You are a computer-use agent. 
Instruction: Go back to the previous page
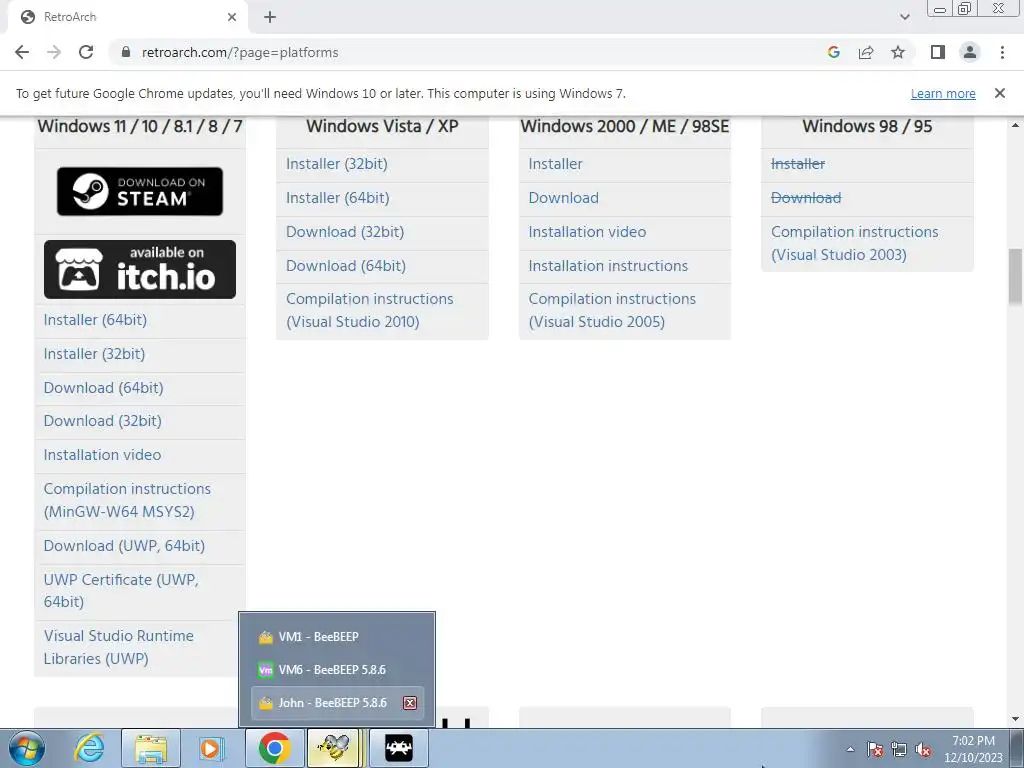tap(22, 52)
